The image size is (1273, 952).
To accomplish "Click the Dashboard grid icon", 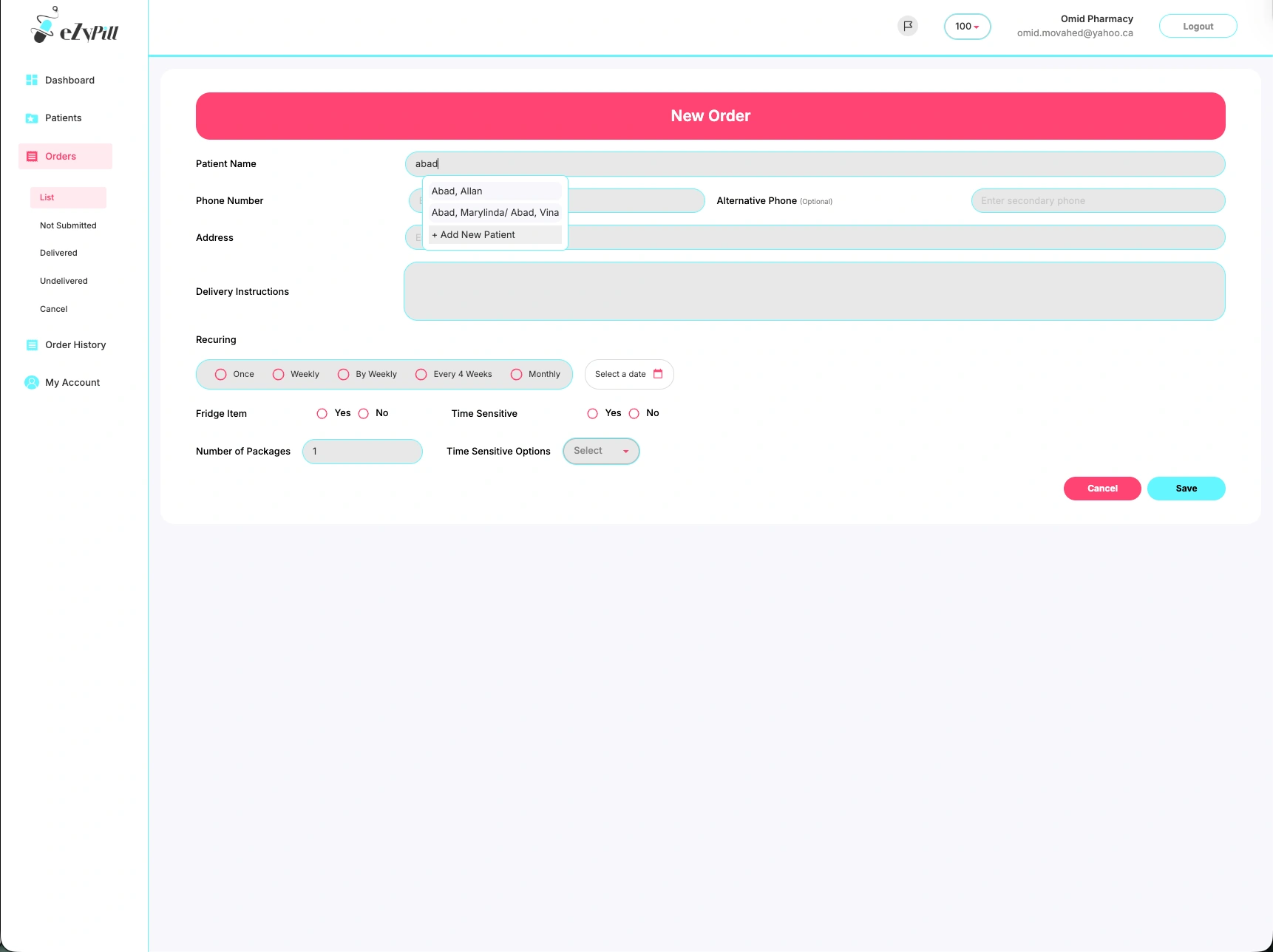I will tap(32, 80).
